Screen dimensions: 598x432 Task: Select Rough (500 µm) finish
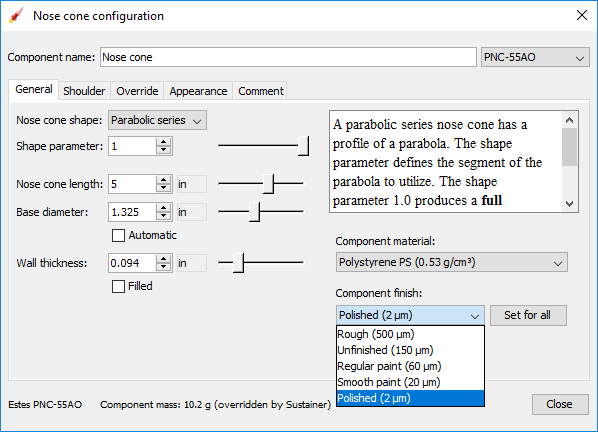(410, 334)
